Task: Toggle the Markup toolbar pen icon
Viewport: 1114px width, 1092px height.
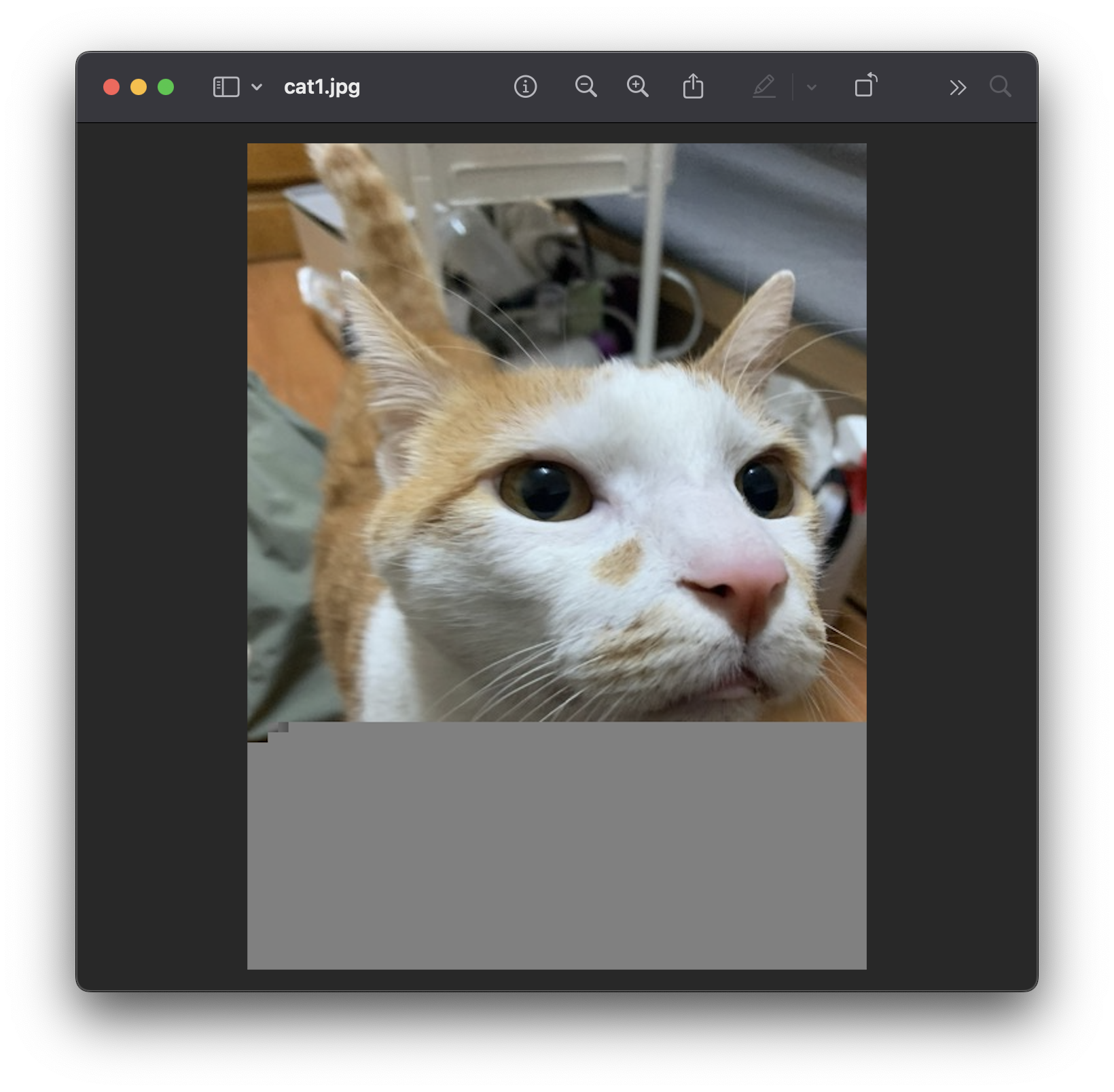Action: (764, 87)
